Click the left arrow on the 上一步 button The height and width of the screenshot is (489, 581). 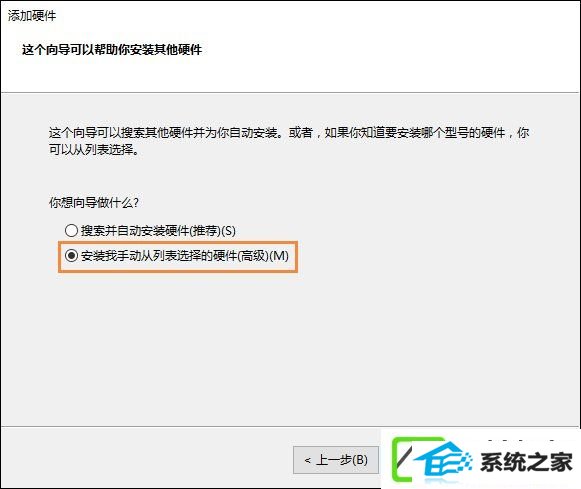pos(307,460)
